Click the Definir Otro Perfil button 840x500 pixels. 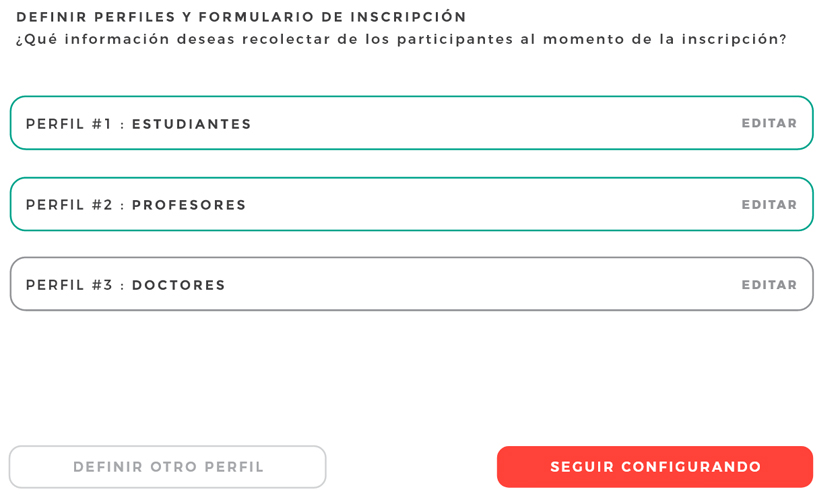[x=168, y=467]
